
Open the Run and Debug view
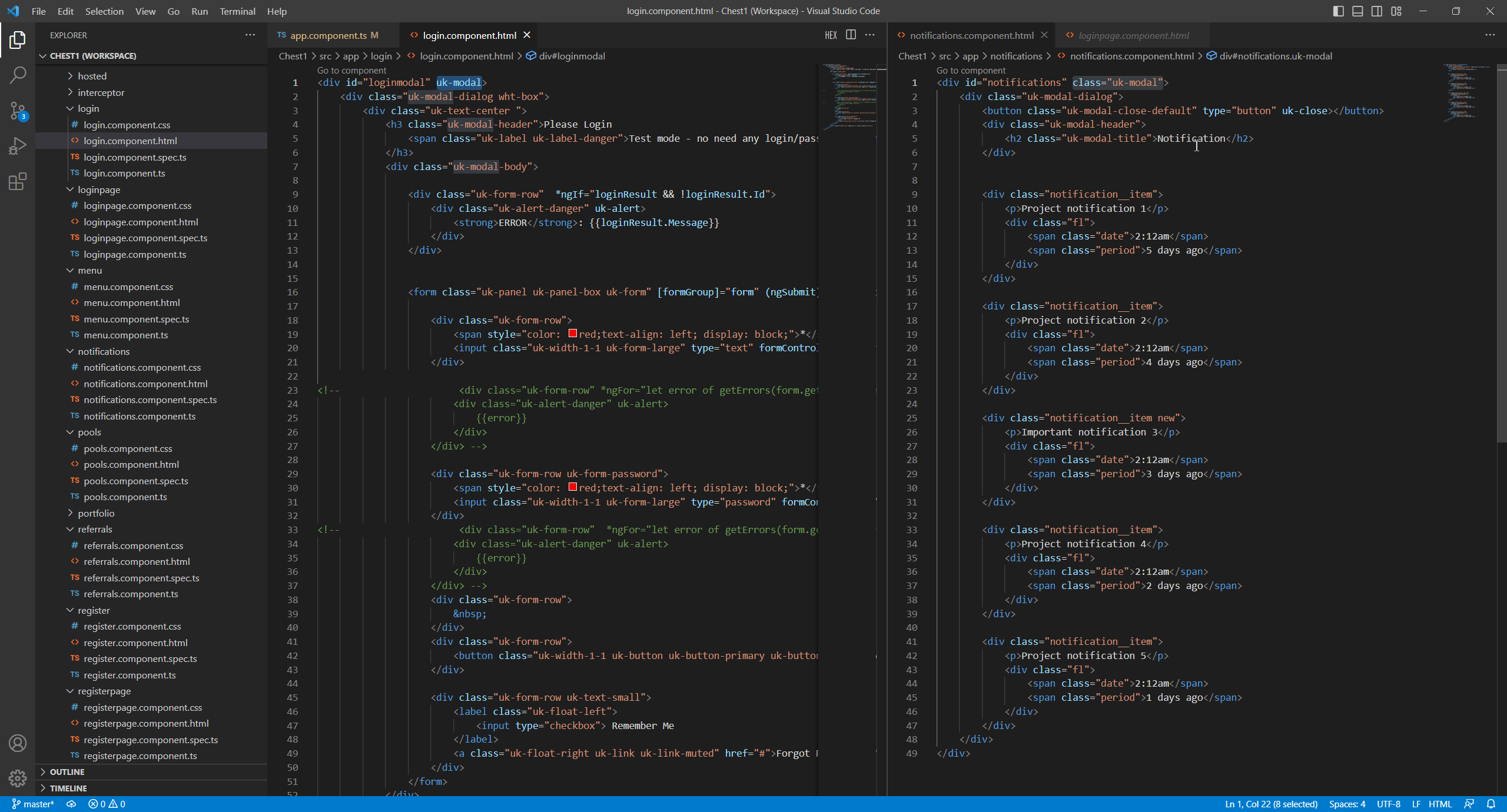click(x=18, y=145)
